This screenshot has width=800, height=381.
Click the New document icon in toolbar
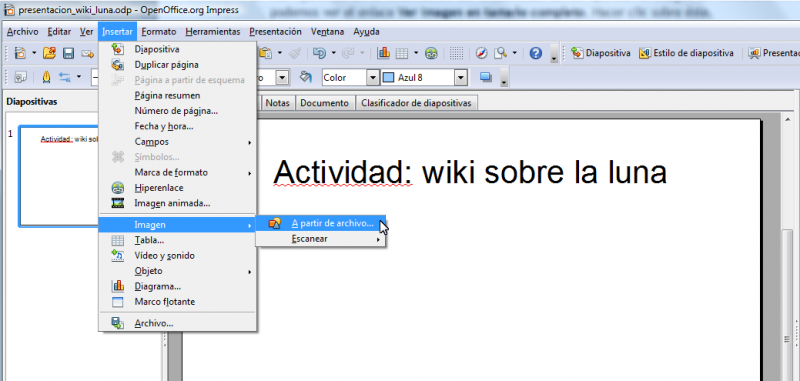click(20, 53)
